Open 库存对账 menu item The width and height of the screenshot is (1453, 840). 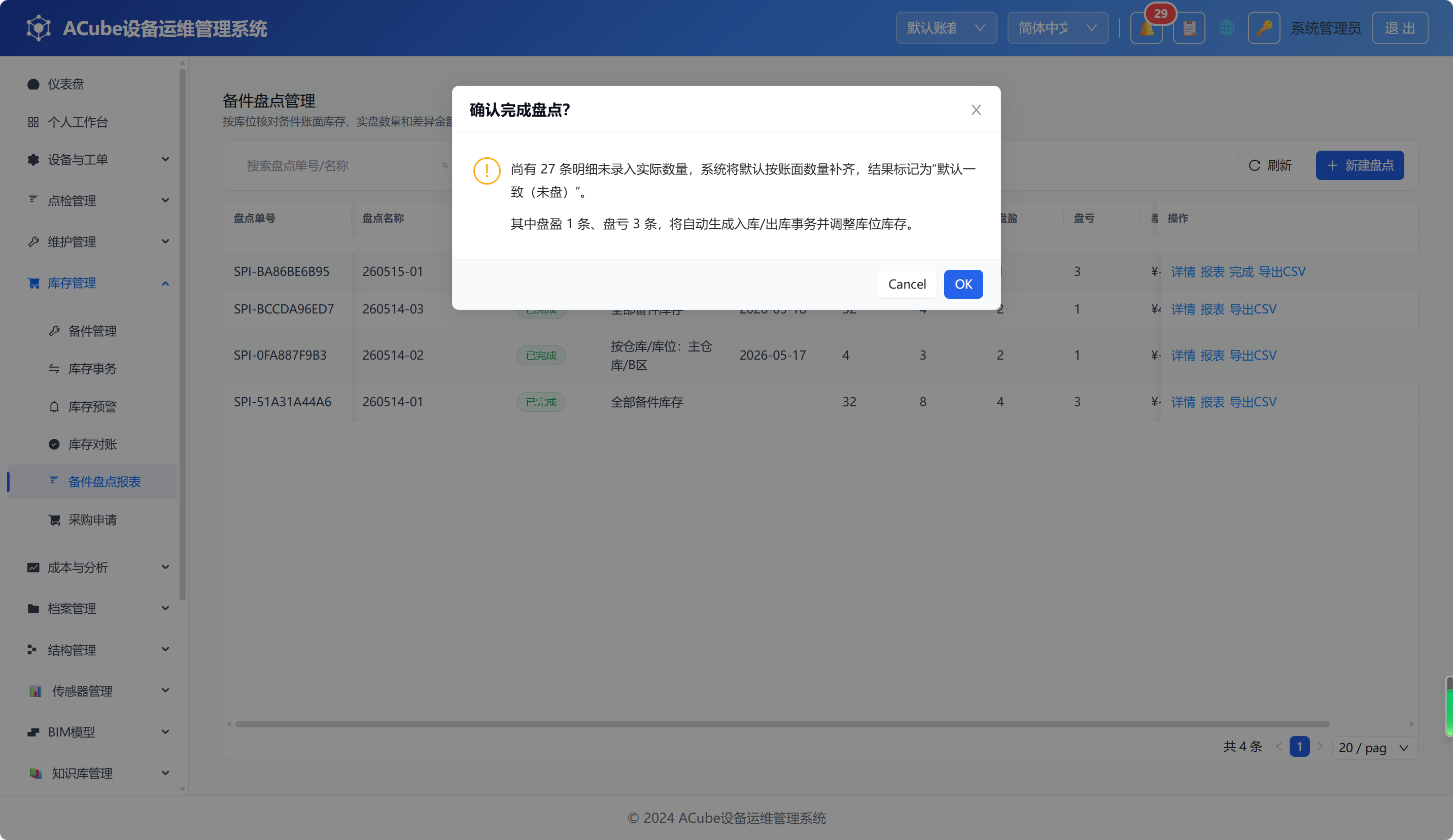(94, 444)
